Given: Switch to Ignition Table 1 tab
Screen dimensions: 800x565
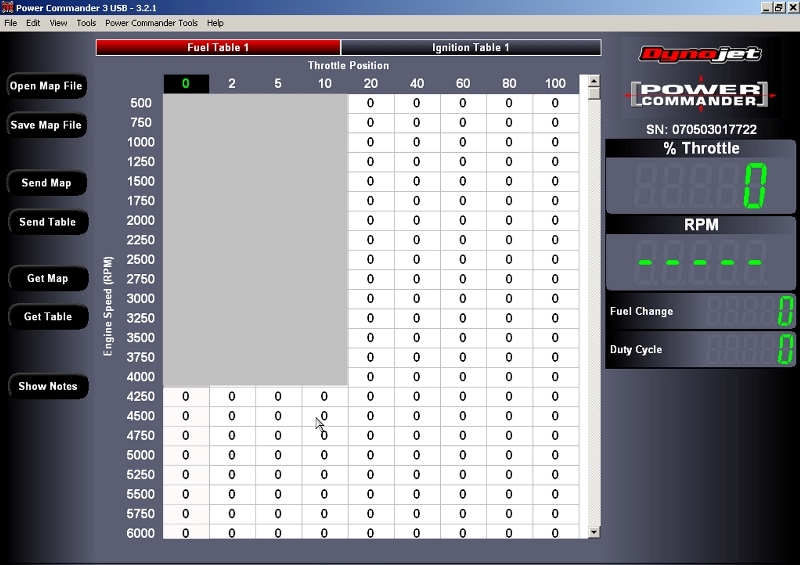Looking at the screenshot, I should tap(470, 47).
